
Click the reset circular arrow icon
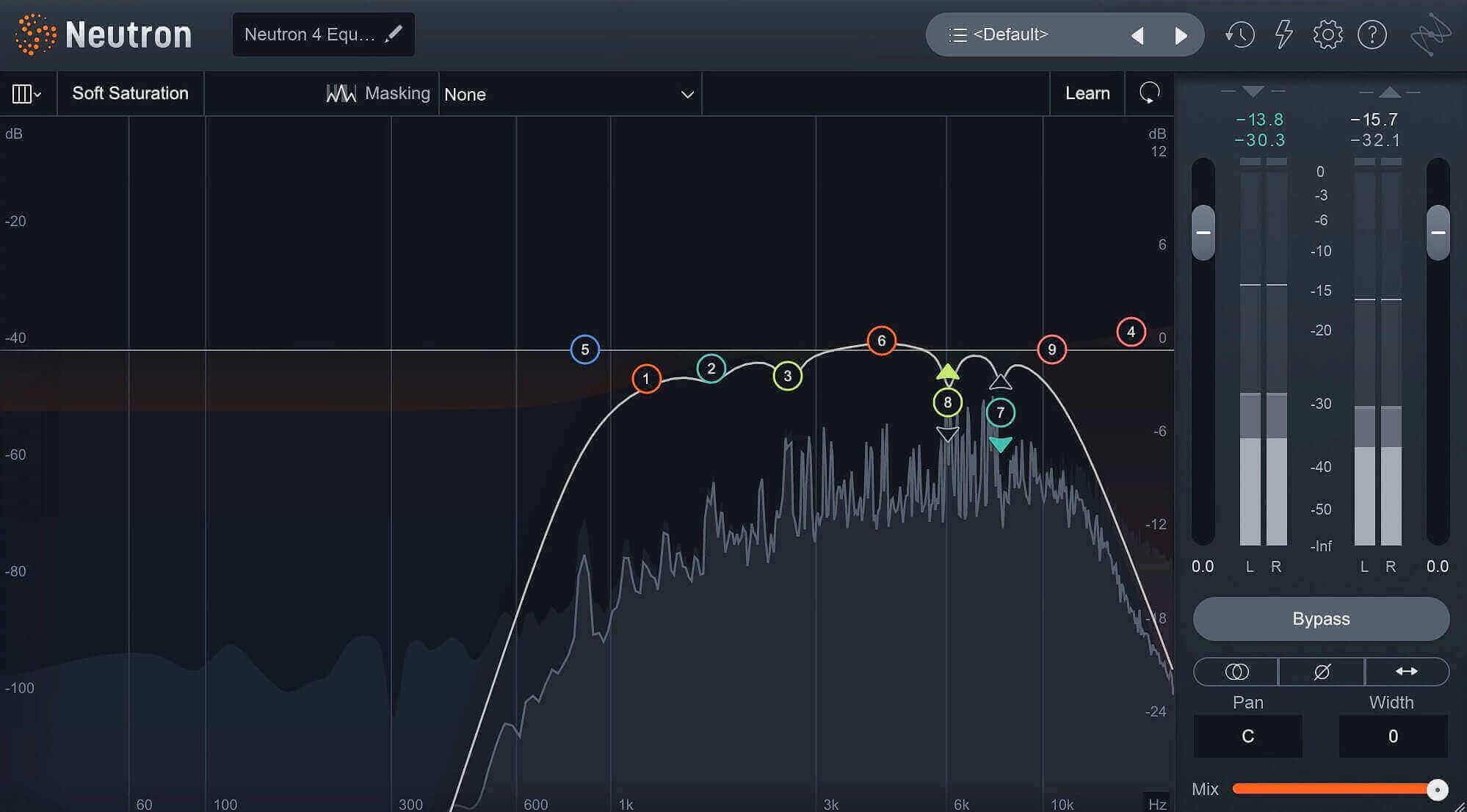point(1149,93)
